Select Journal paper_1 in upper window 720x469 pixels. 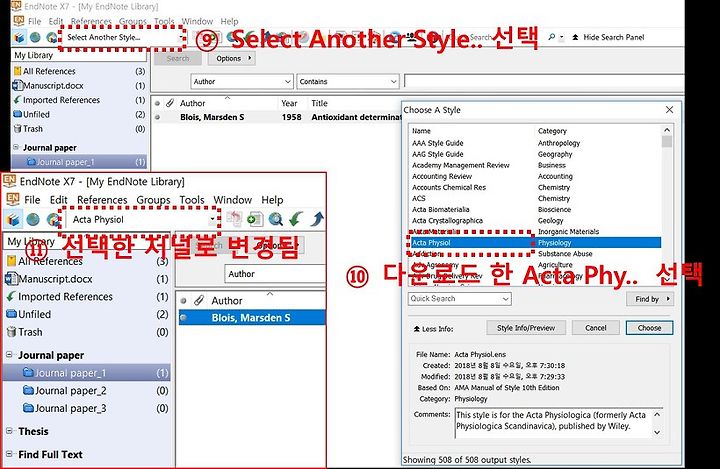79,162
